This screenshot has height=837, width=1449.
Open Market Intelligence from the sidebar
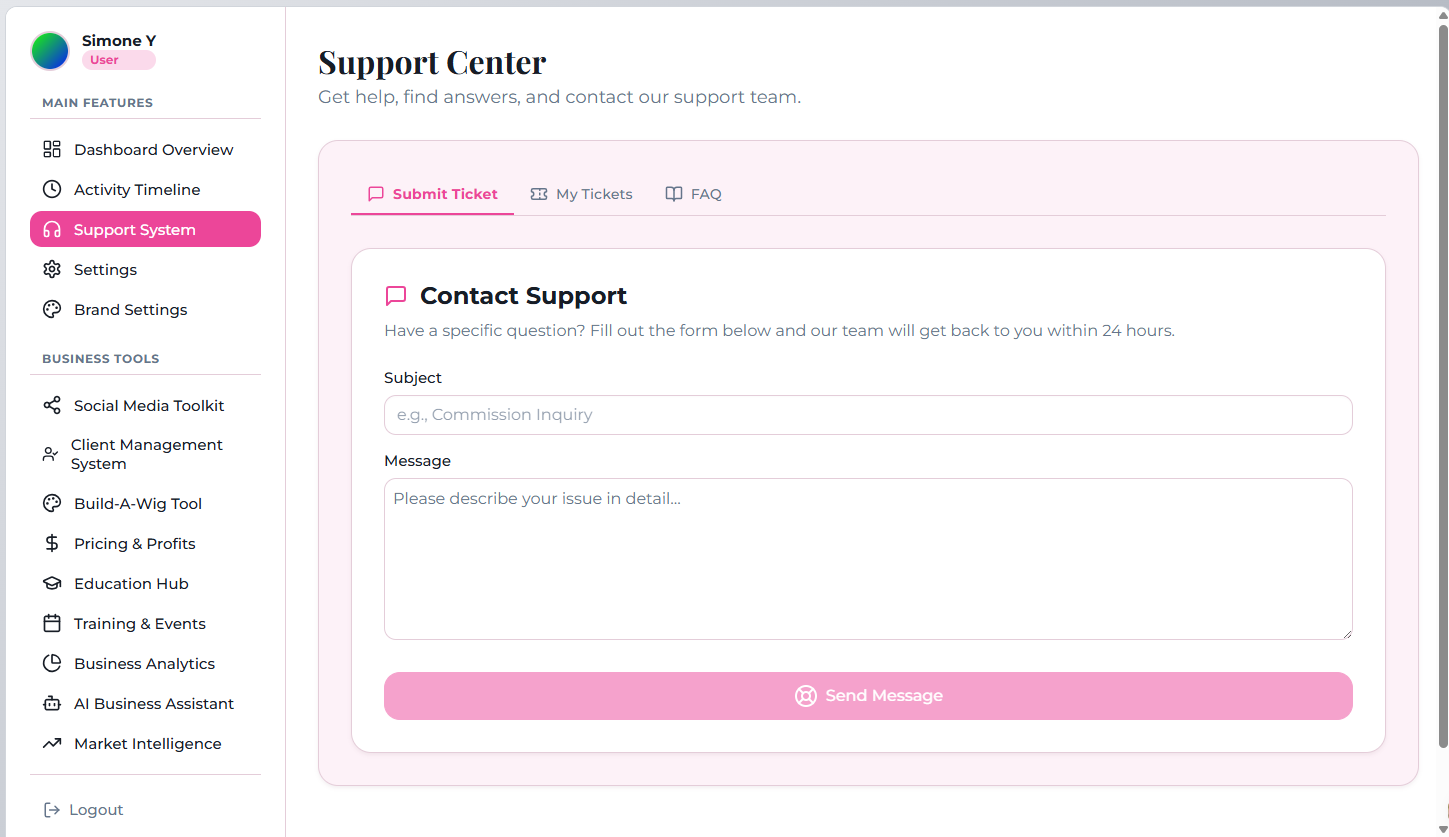point(147,744)
